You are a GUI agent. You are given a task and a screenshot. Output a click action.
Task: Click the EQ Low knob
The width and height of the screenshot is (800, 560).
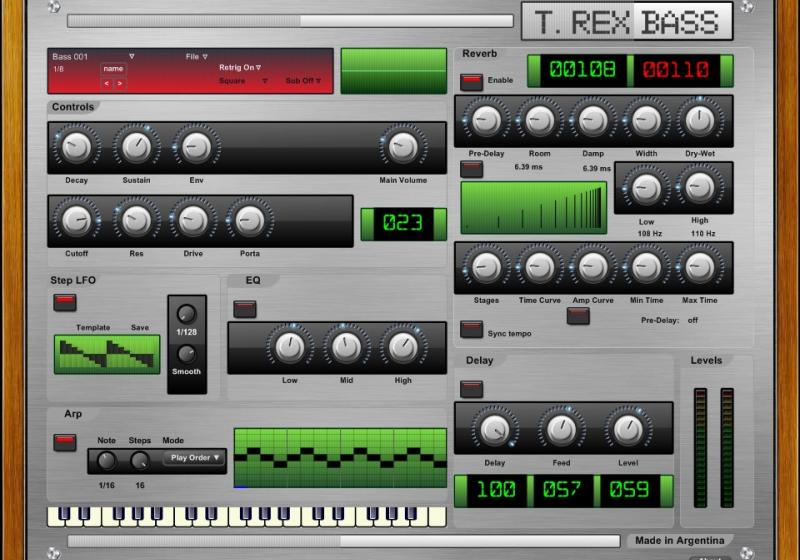point(290,347)
